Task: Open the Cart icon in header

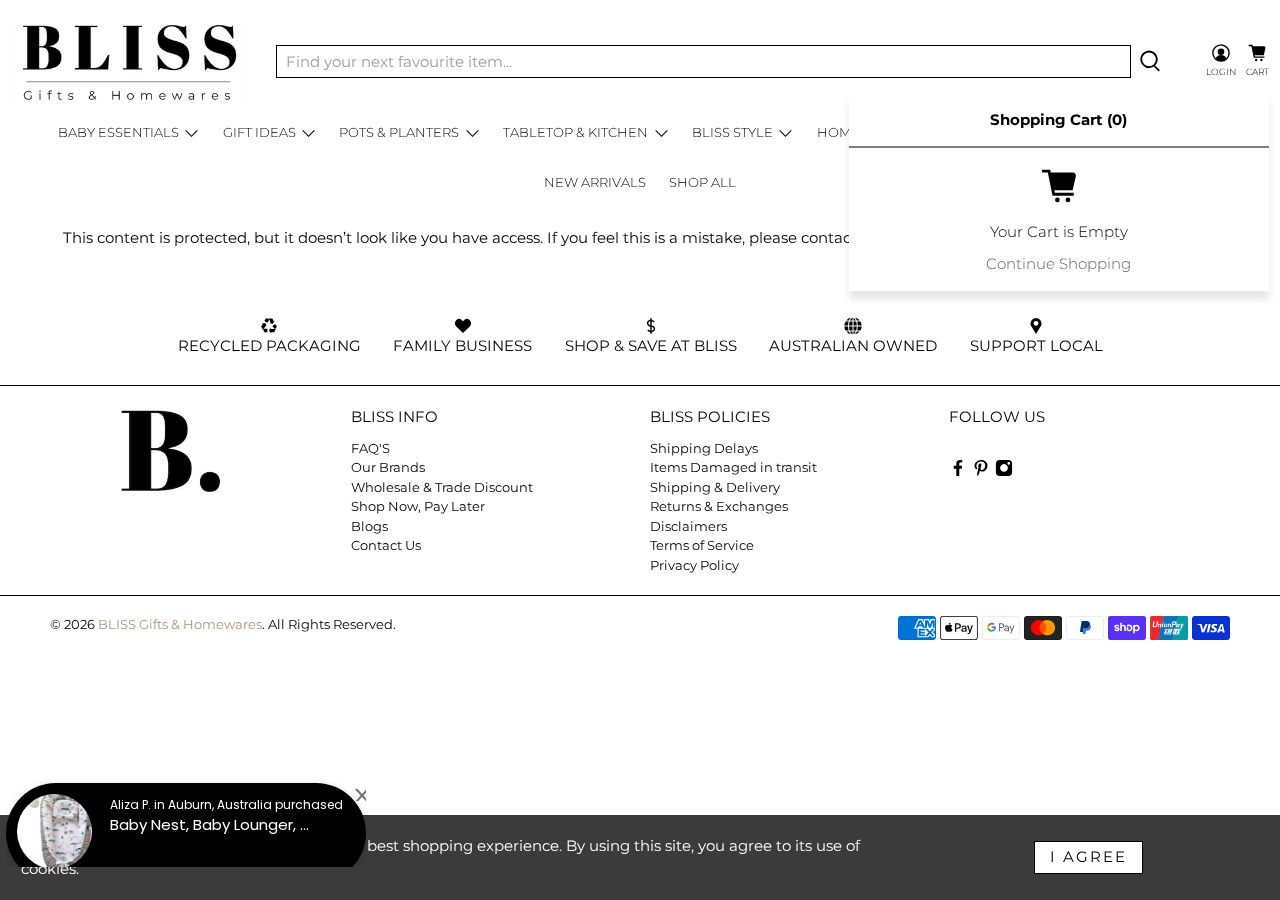Action: coord(1257,60)
